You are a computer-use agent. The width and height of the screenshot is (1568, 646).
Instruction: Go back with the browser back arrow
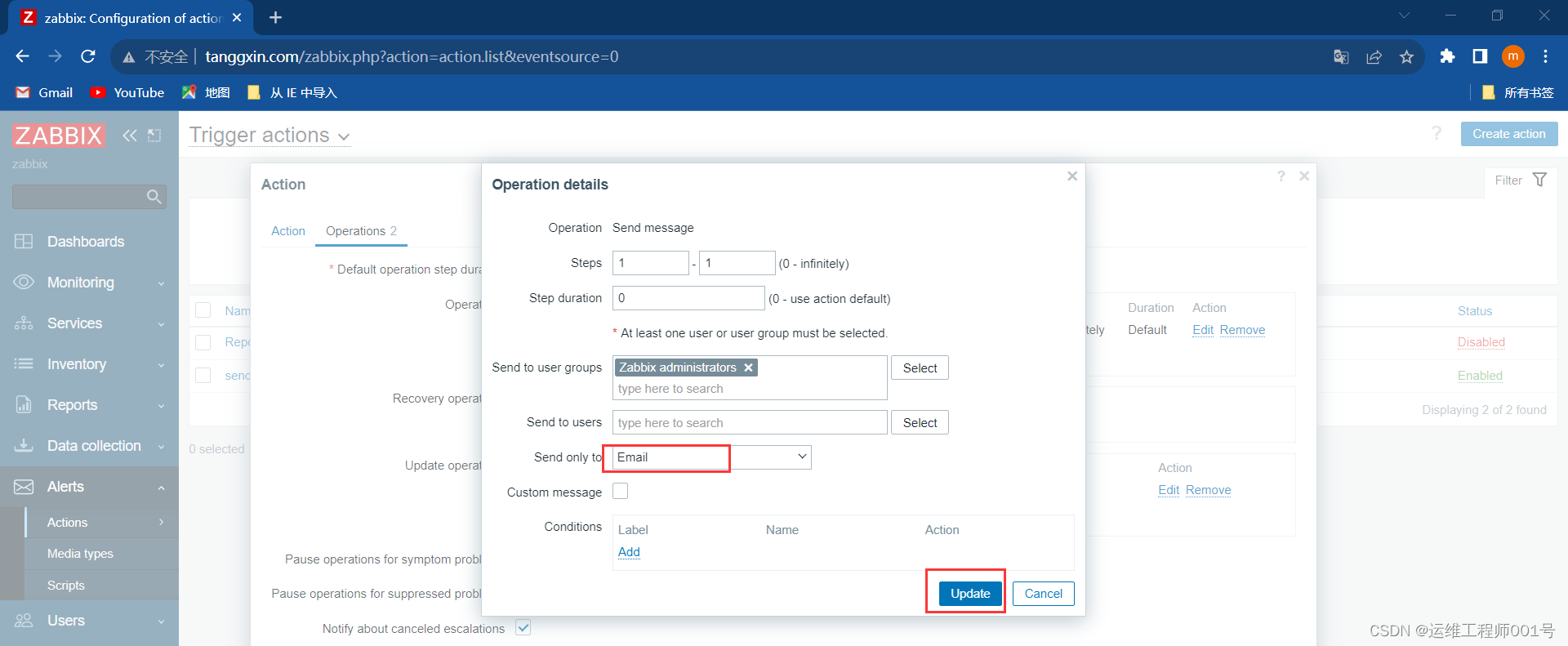(x=22, y=56)
